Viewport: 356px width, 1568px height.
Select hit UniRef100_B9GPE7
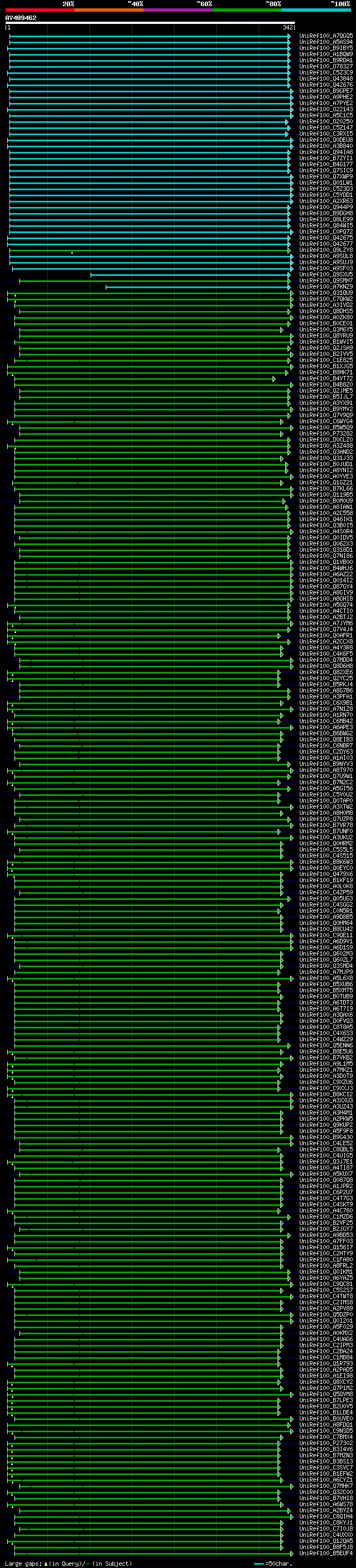(325, 91)
